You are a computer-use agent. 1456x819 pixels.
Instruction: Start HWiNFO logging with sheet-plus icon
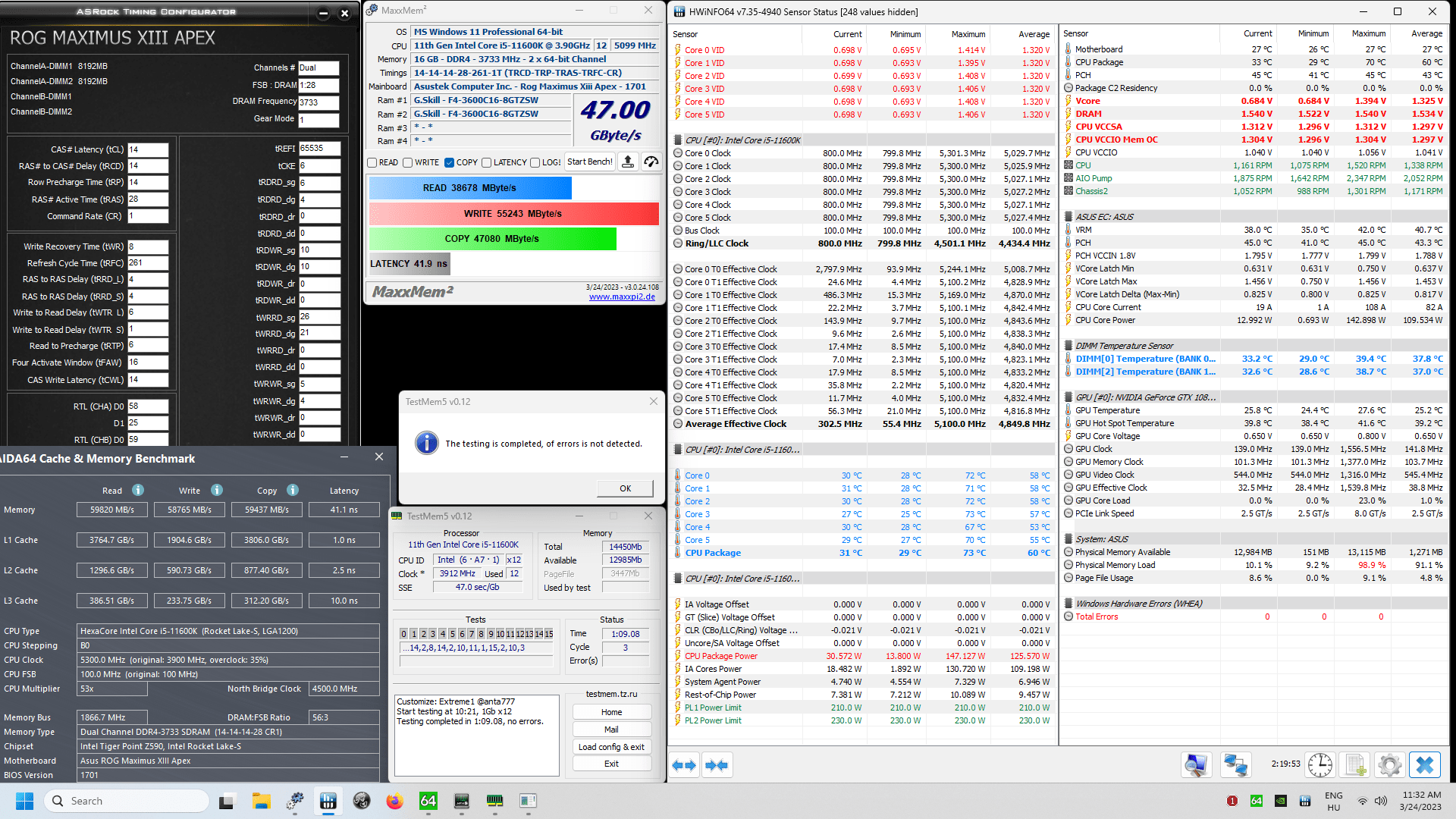(x=1355, y=764)
